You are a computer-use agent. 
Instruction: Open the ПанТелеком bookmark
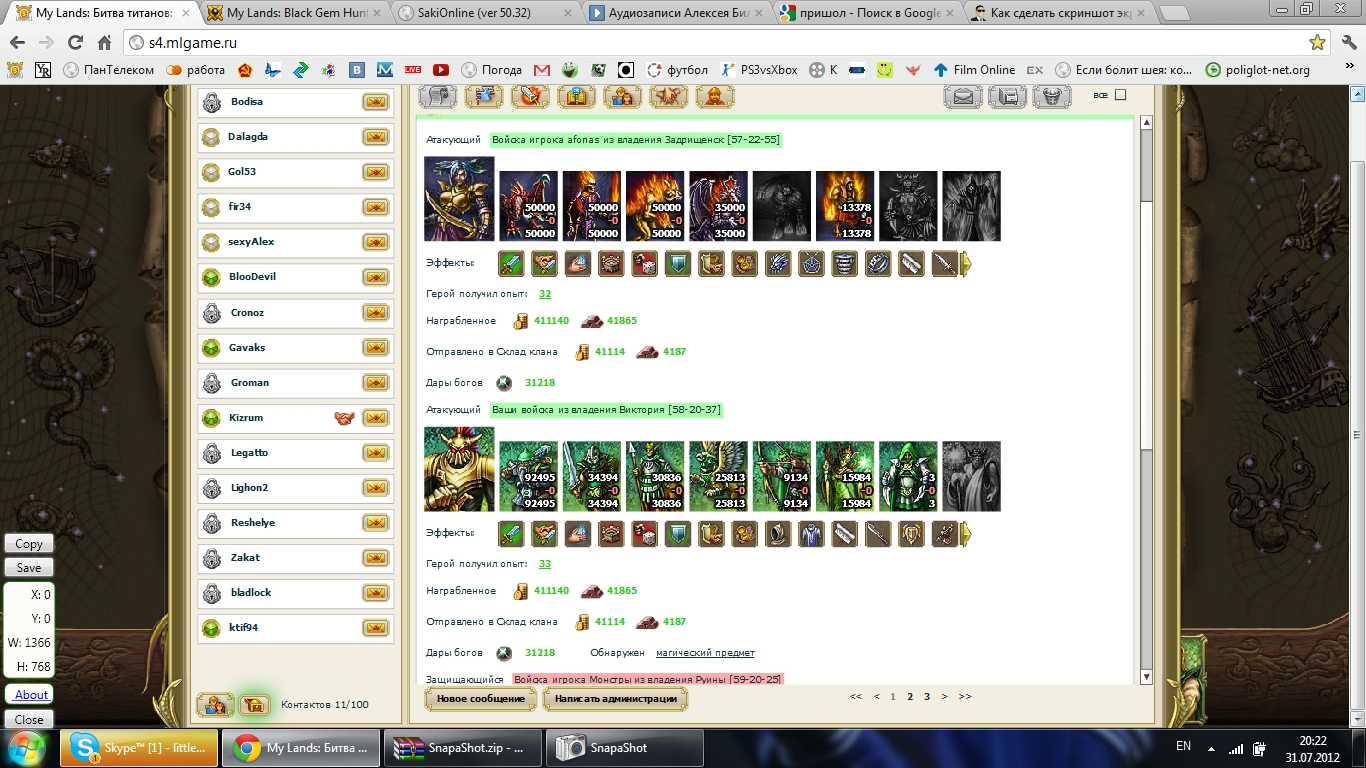click(x=108, y=70)
